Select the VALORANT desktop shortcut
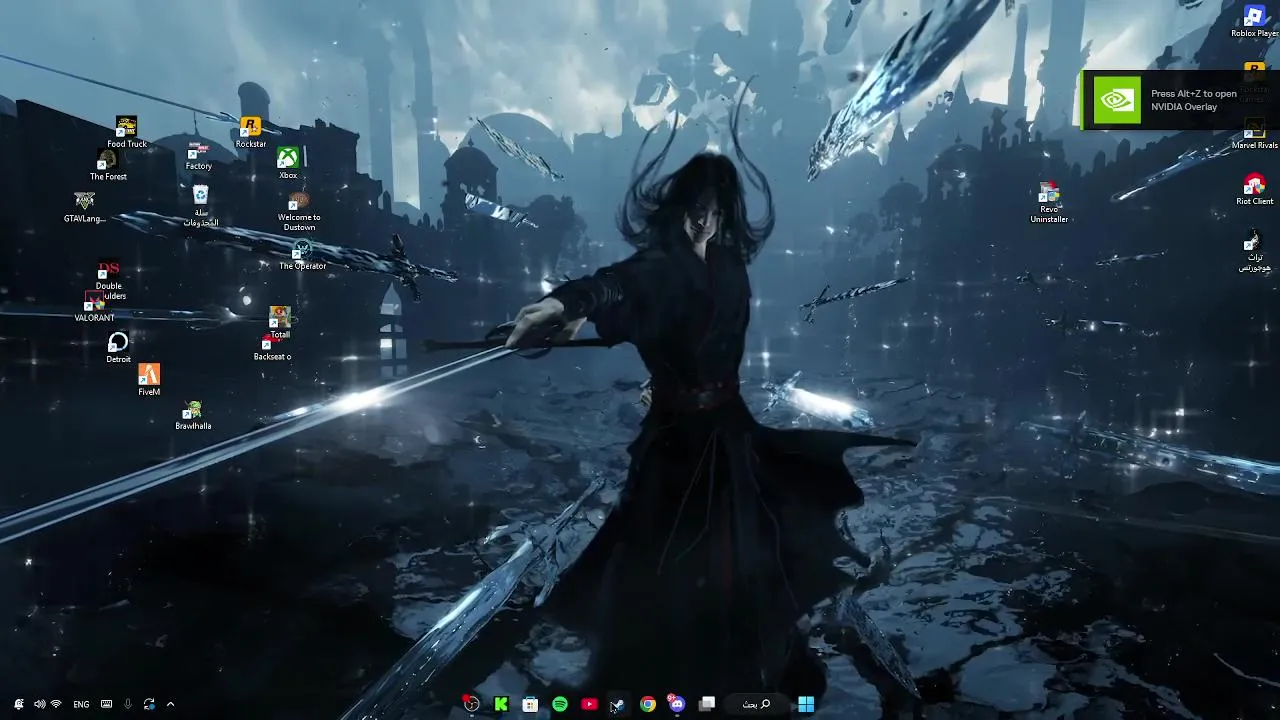Viewport: 1280px width, 720px height. [94, 308]
